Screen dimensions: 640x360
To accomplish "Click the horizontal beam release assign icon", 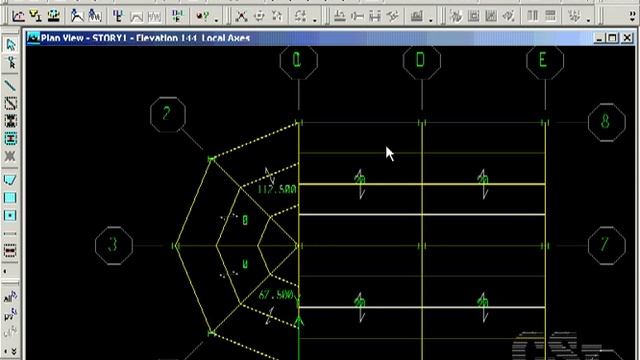I will [357, 16].
